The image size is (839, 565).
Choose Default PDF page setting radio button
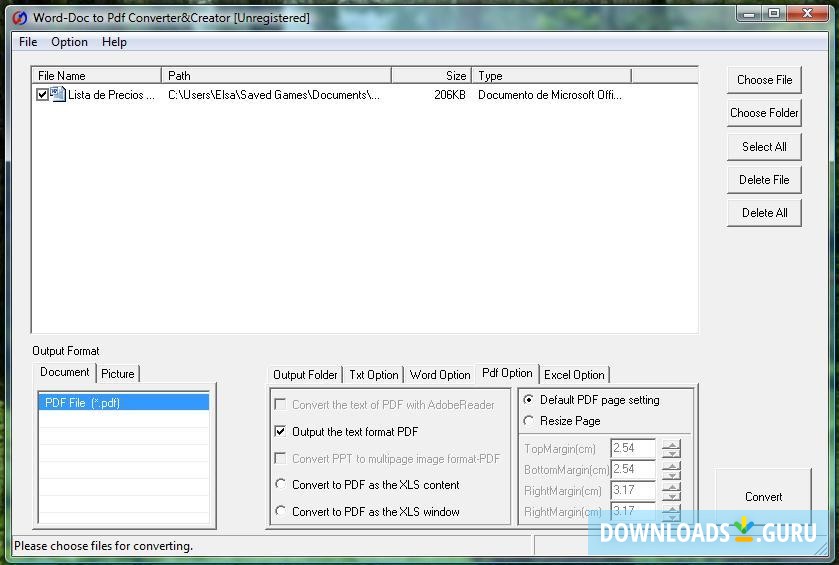click(529, 400)
